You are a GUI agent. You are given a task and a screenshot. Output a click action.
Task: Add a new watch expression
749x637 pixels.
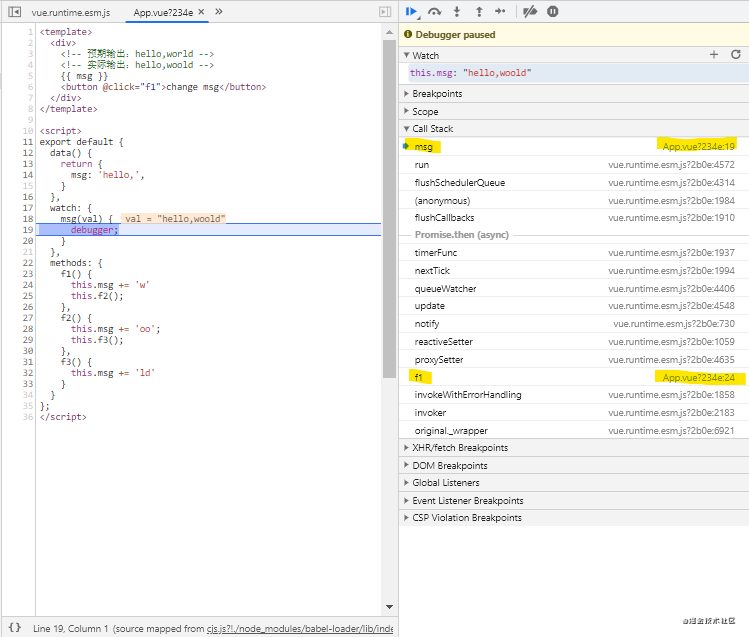coord(714,55)
